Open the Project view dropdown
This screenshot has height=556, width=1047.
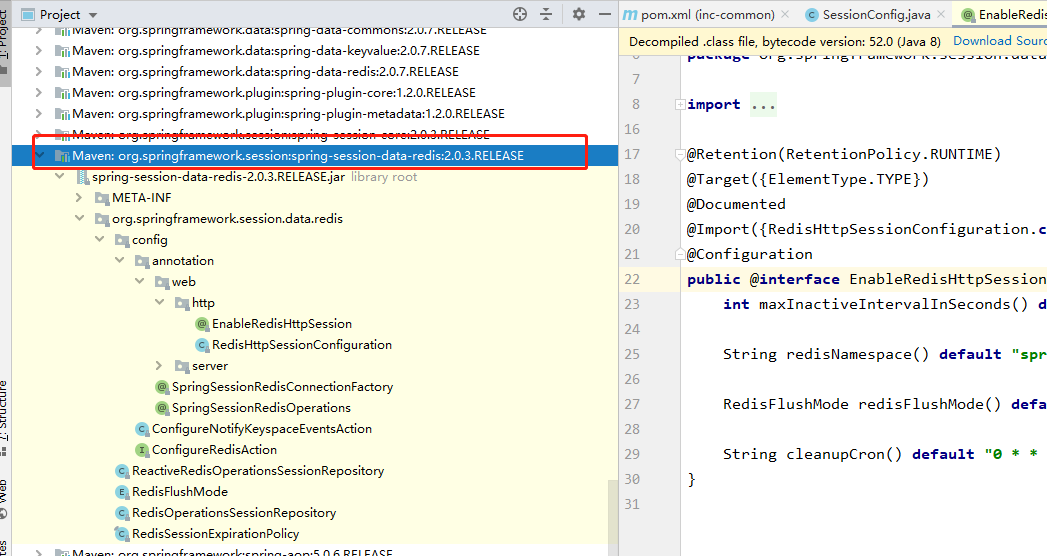click(93, 15)
